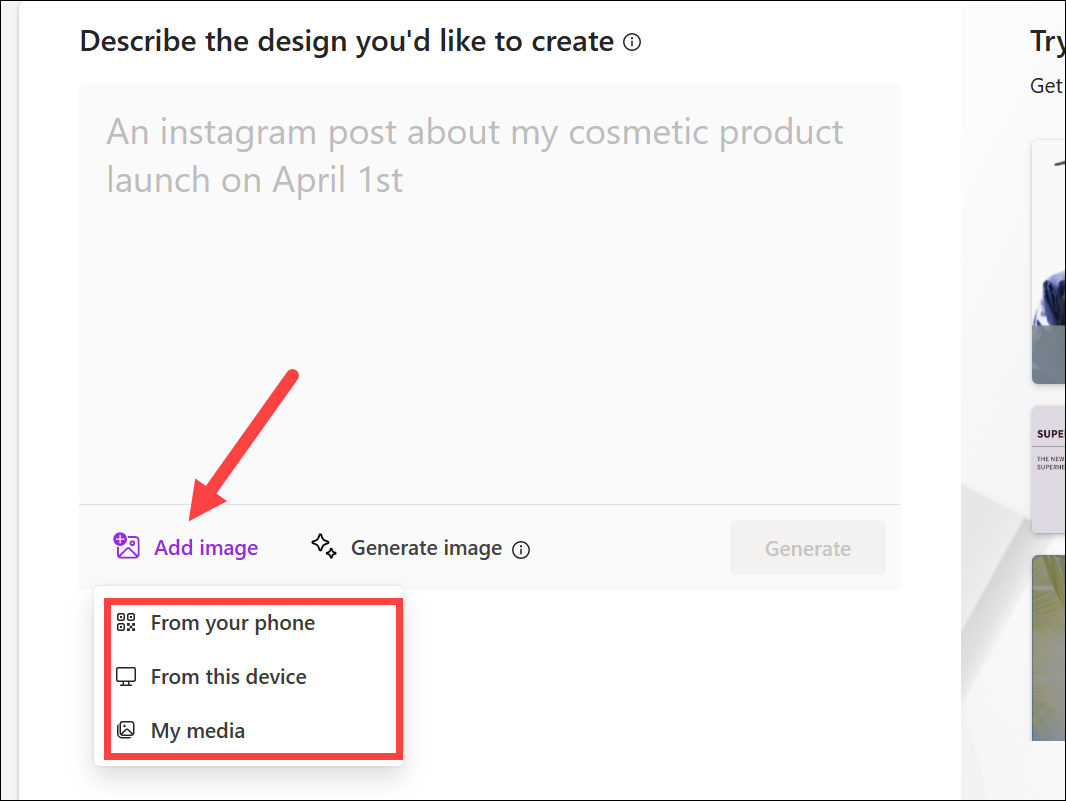Click the Describe the design heading text
The width and height of the screenshot is (1066, 801).
(347, 41)
